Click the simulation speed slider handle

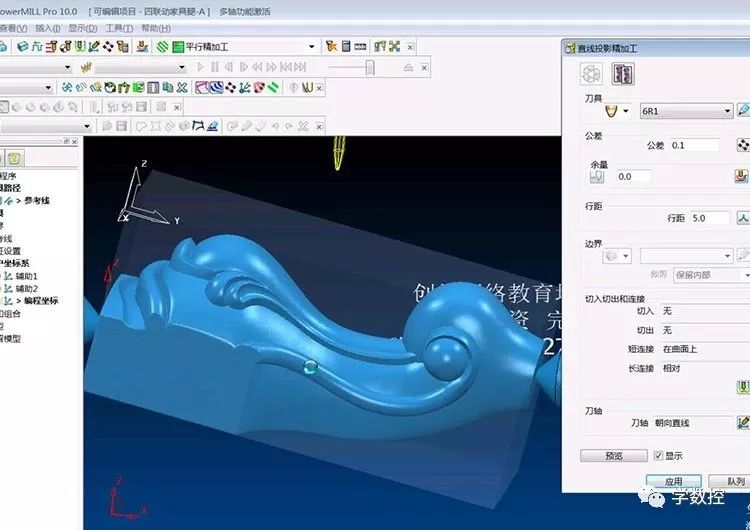pos(370,67)
